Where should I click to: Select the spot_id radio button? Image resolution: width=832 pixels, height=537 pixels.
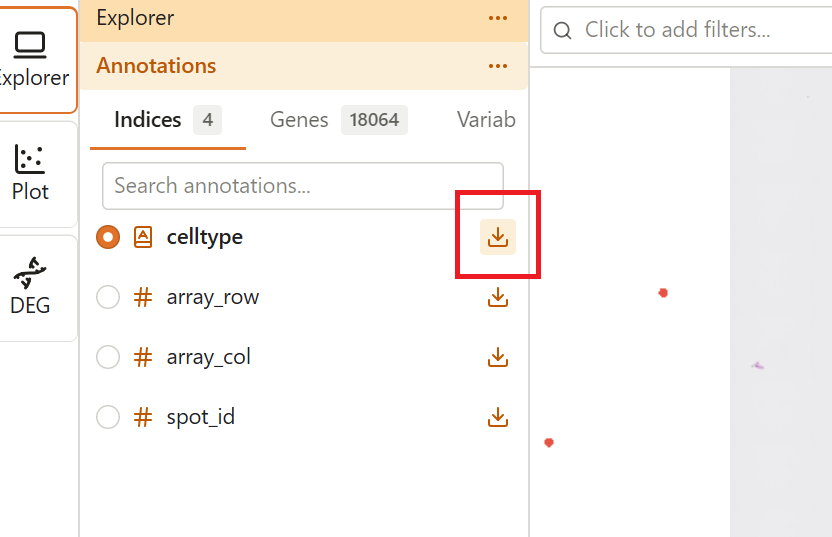[x=108, y=417]
